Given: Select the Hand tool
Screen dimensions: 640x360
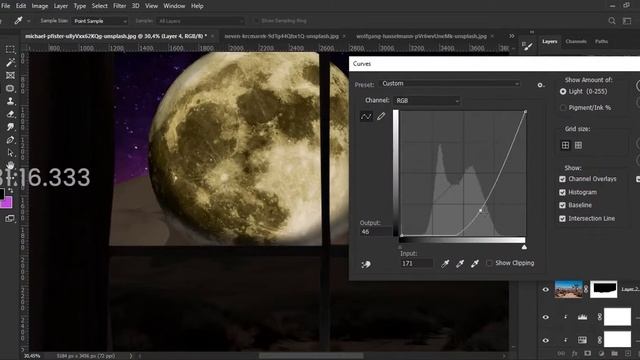Looking at the screenshot, I should [10, 165].
